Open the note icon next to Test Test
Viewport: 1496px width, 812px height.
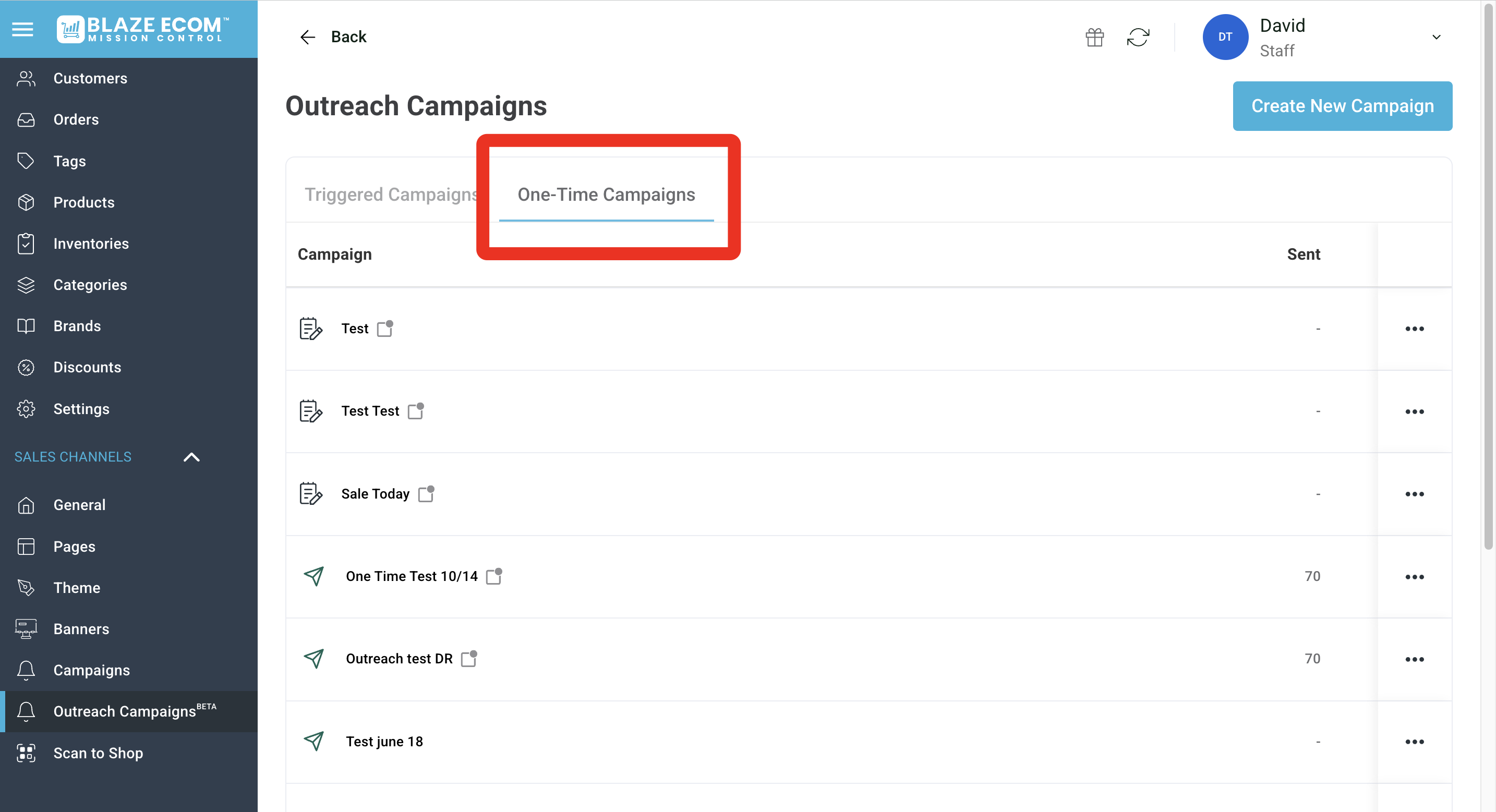[416, 410]
